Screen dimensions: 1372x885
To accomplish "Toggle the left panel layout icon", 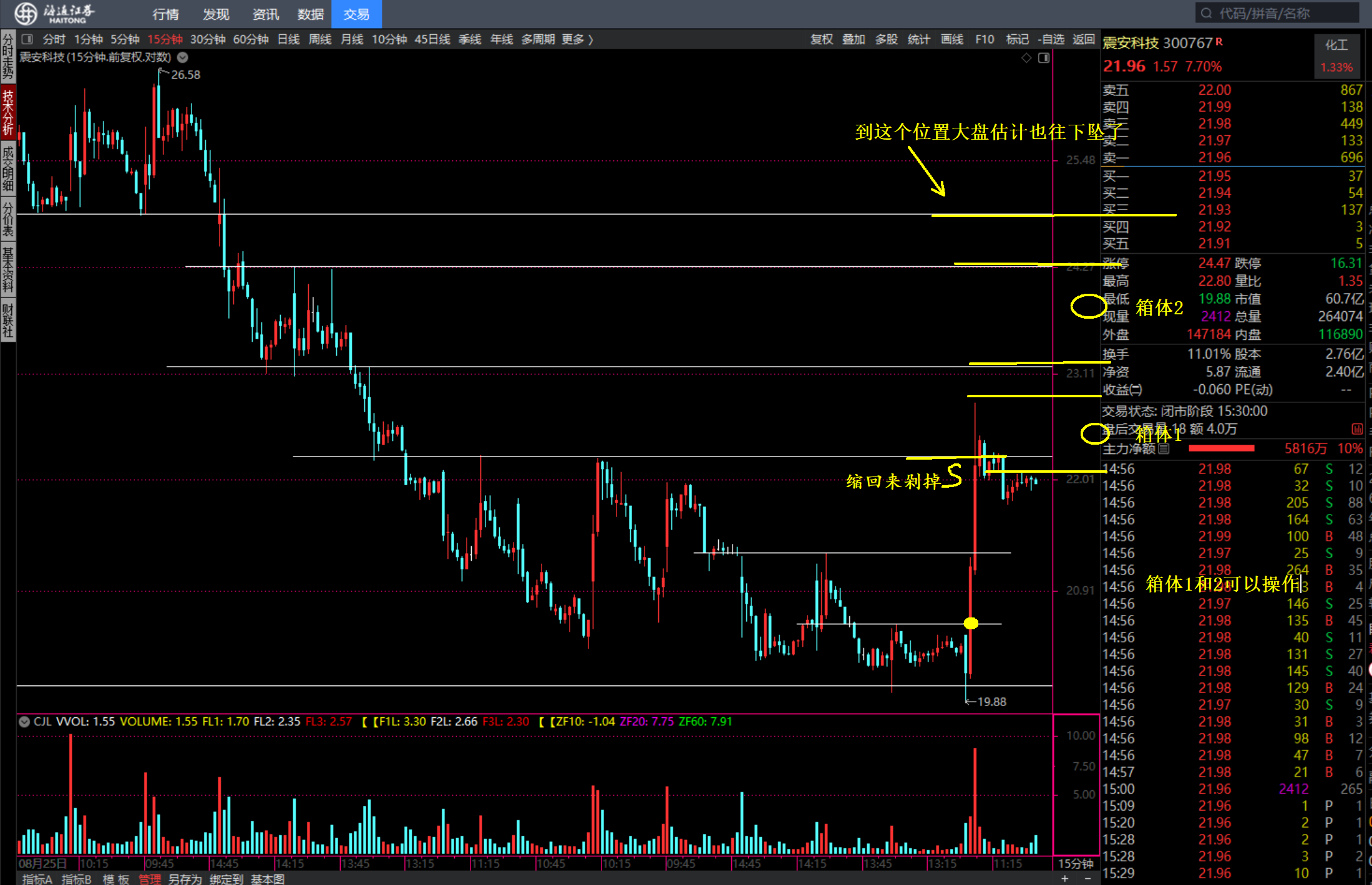I will (27, 39).
